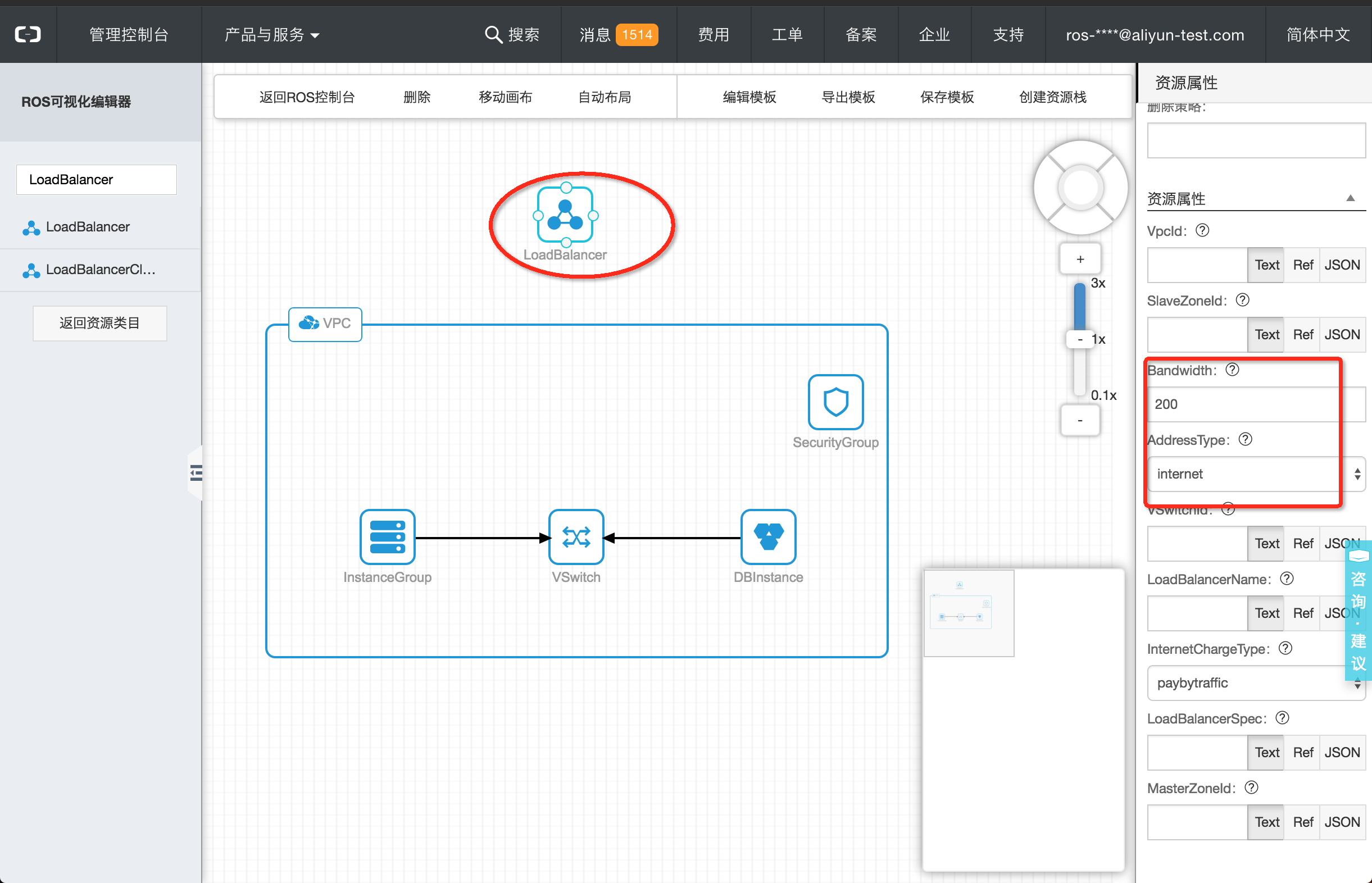
Task: Select the VSwitch node icon
Action: pos(576,537)
